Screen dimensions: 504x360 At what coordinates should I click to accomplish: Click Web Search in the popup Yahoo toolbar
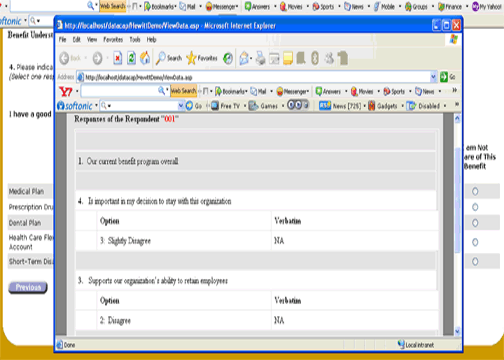click(183, 91)
